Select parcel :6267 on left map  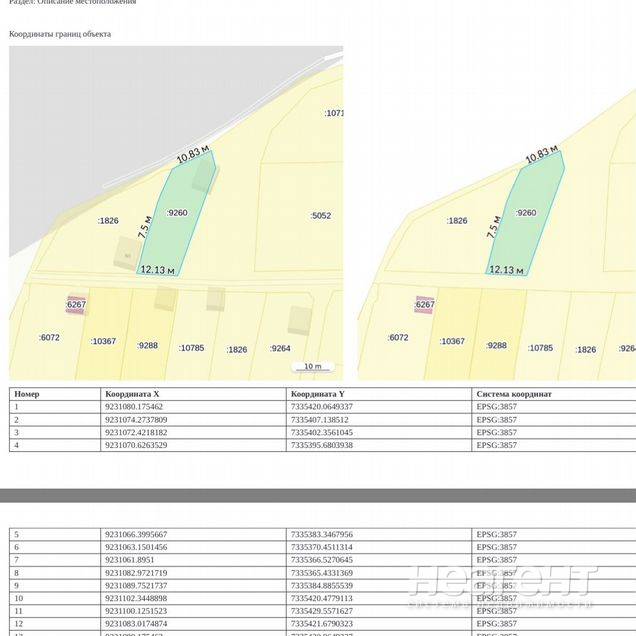tap(77, 304)
